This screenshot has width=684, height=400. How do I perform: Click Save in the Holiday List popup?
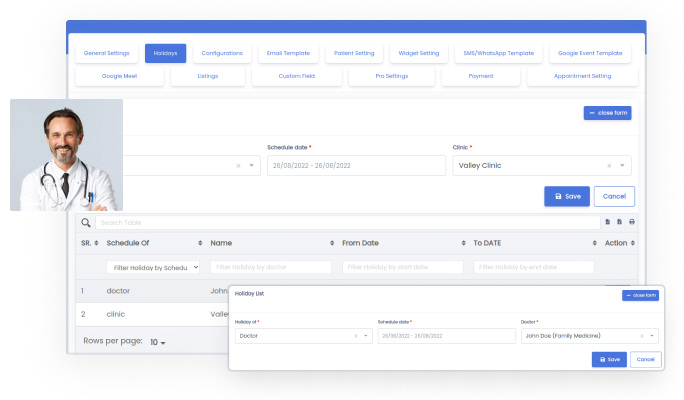pyautogui.click(x=609, y=359)
